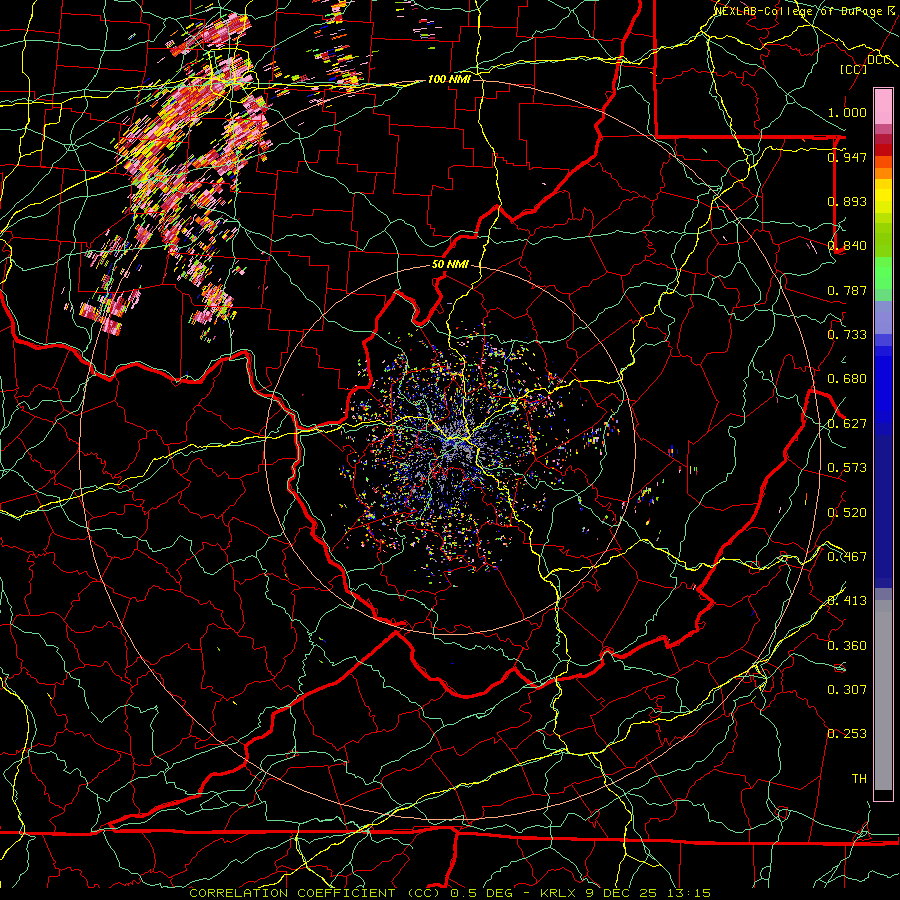
Task: Click the 0.840 scale value
Action: 847,246
